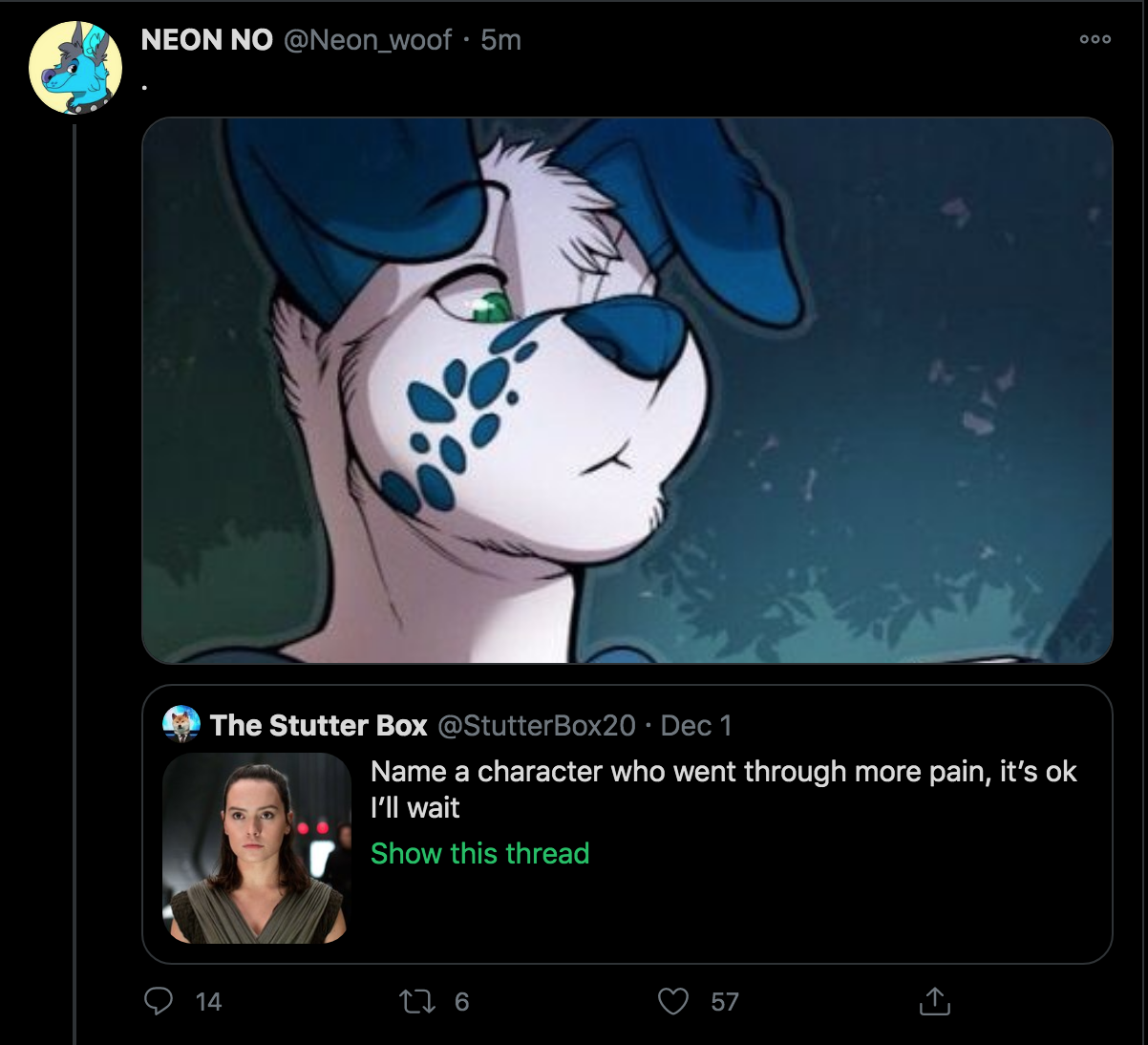Click the period text of the tweet body
The image size is (1148, 1045).
click(144, 86)
